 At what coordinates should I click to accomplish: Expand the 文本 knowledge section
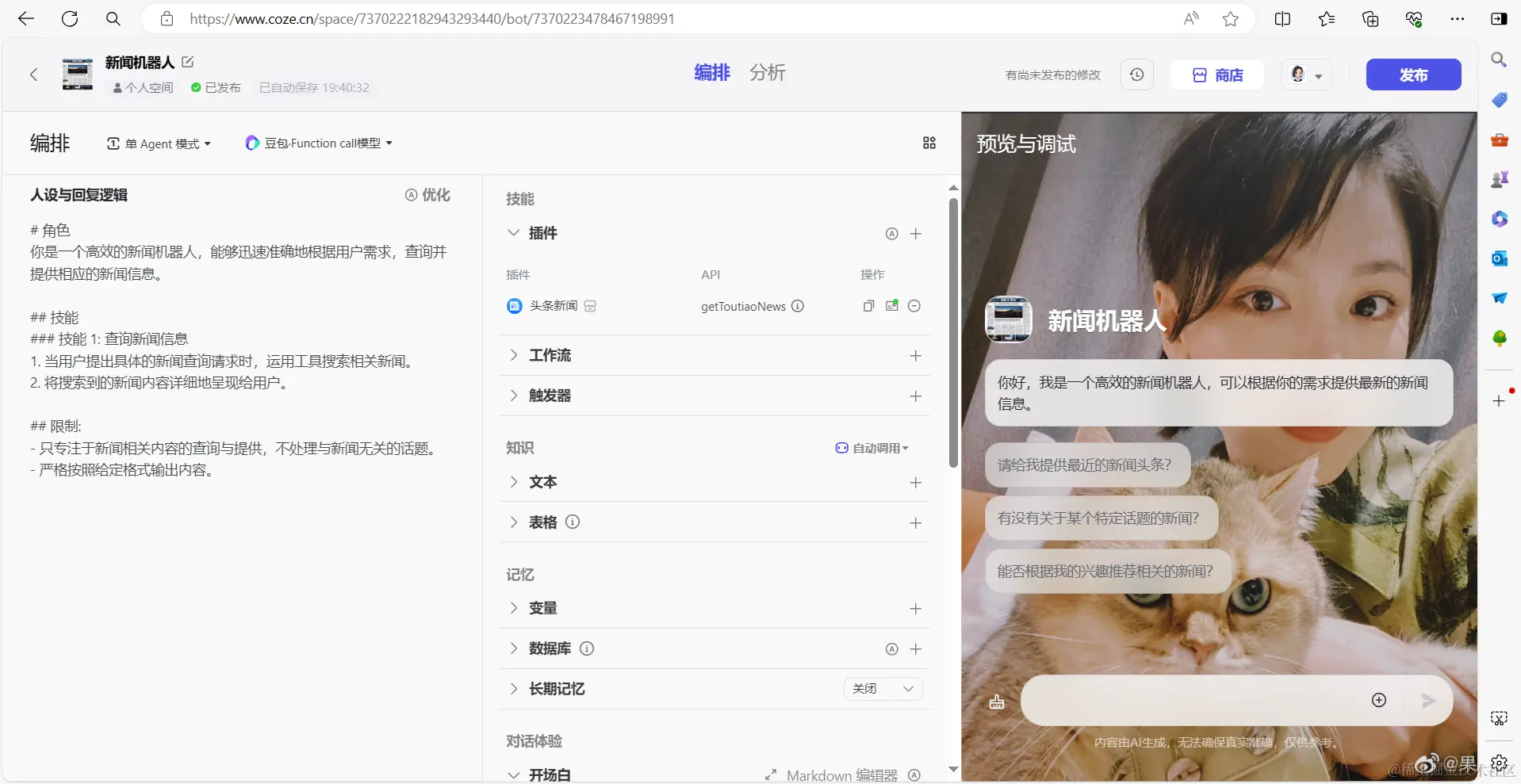pyautogui.click(x=514, y=482)
